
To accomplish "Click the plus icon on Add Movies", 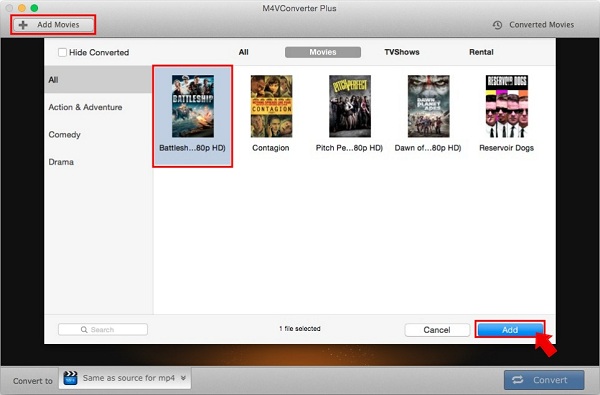I will point(23,25).
